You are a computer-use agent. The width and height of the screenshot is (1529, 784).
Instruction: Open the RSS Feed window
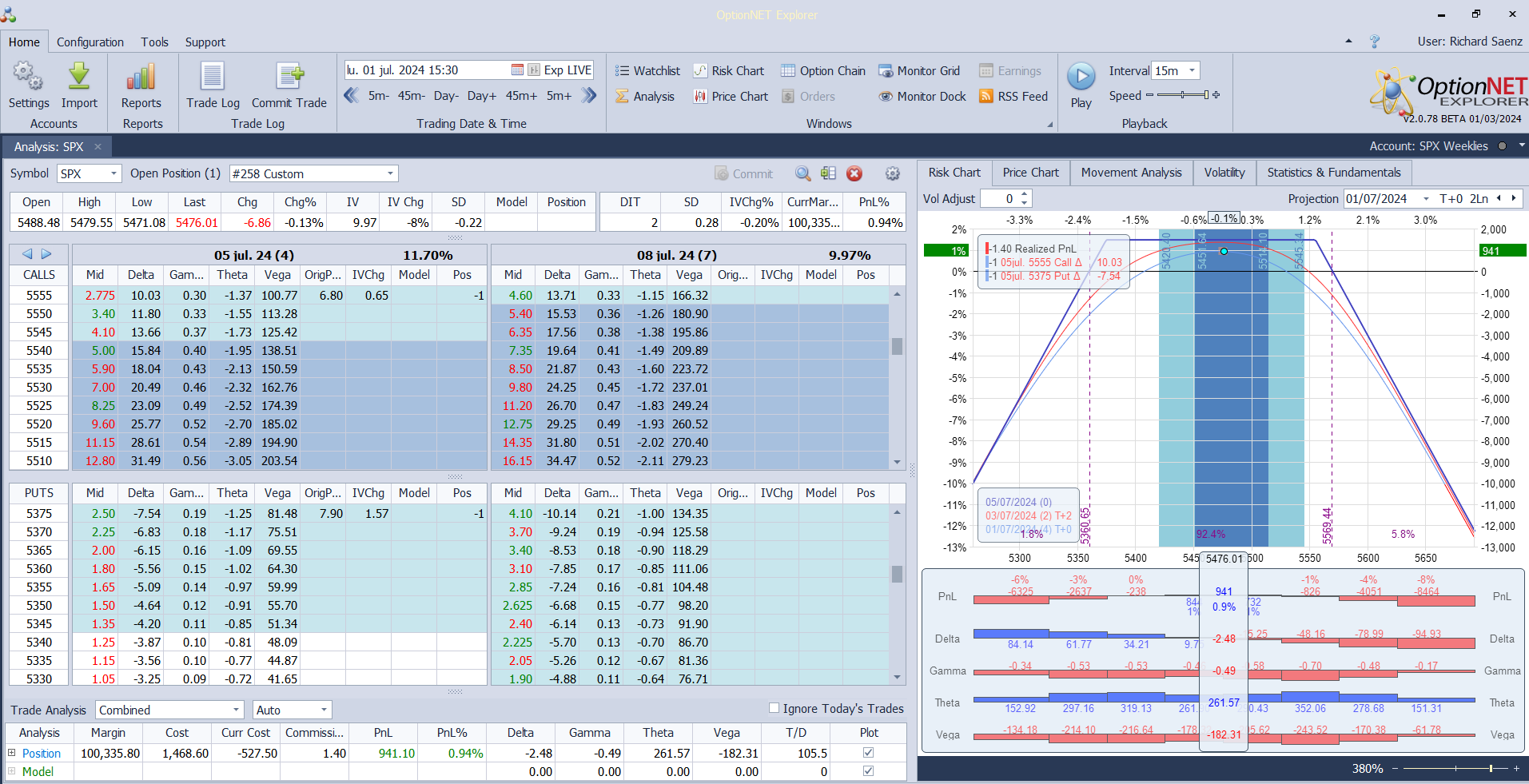click(x=1013, y=97)
